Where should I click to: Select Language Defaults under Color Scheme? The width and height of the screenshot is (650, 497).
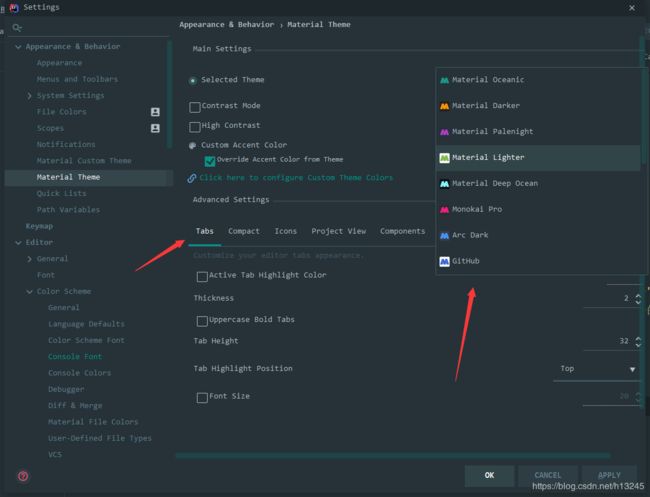(x=86, y=324)
